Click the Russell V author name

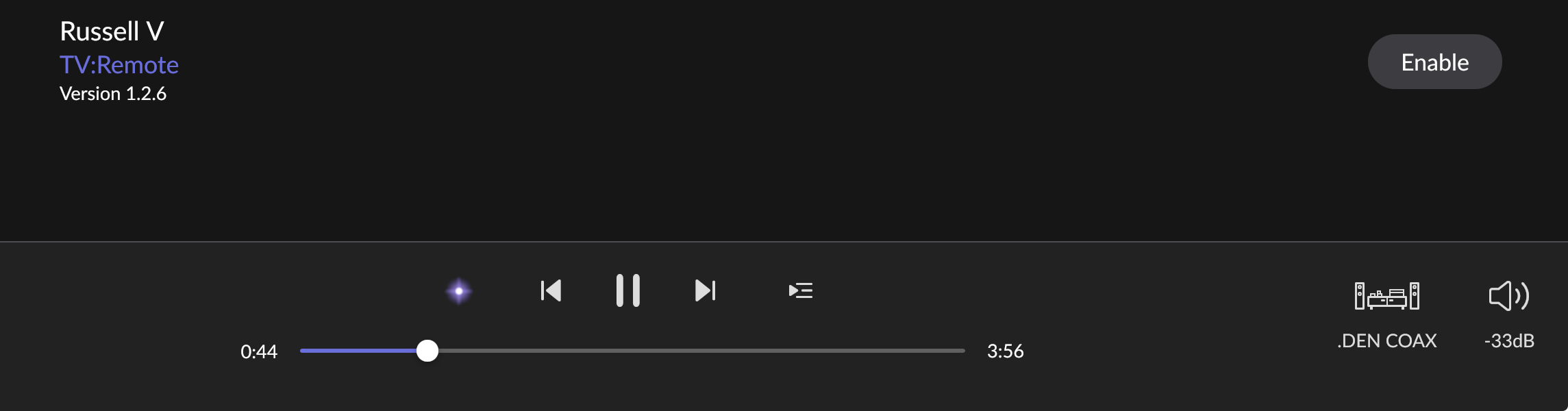pyautogui.click(x=112, y=31)
